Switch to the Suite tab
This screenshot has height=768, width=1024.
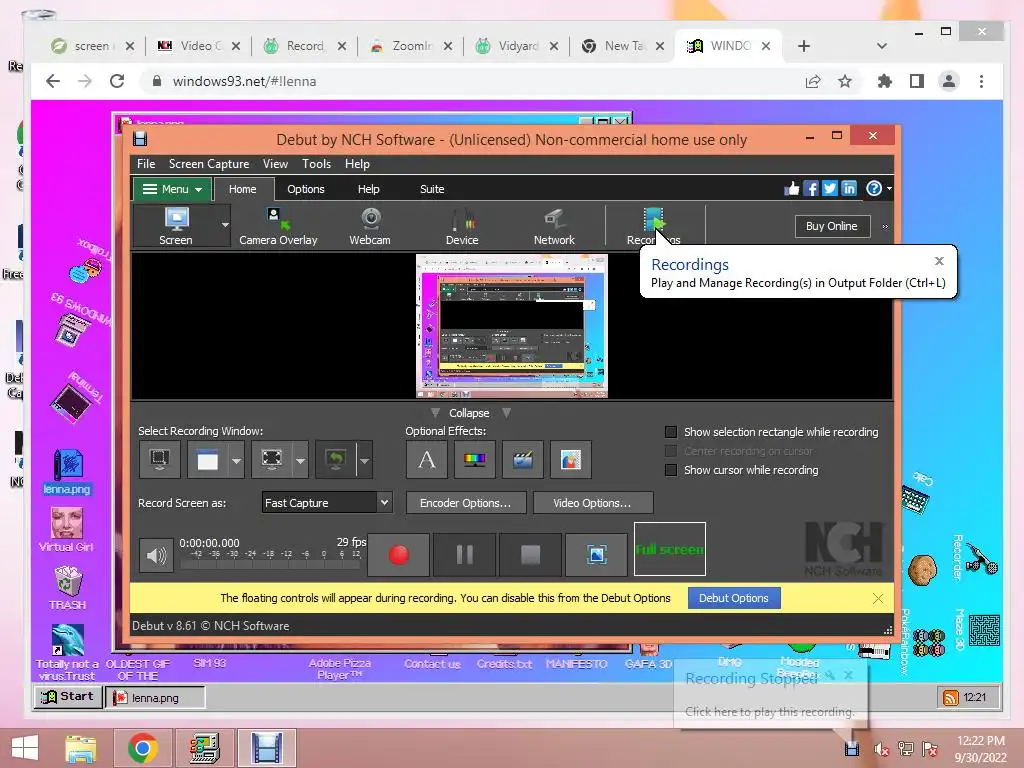tap(432, 189)
